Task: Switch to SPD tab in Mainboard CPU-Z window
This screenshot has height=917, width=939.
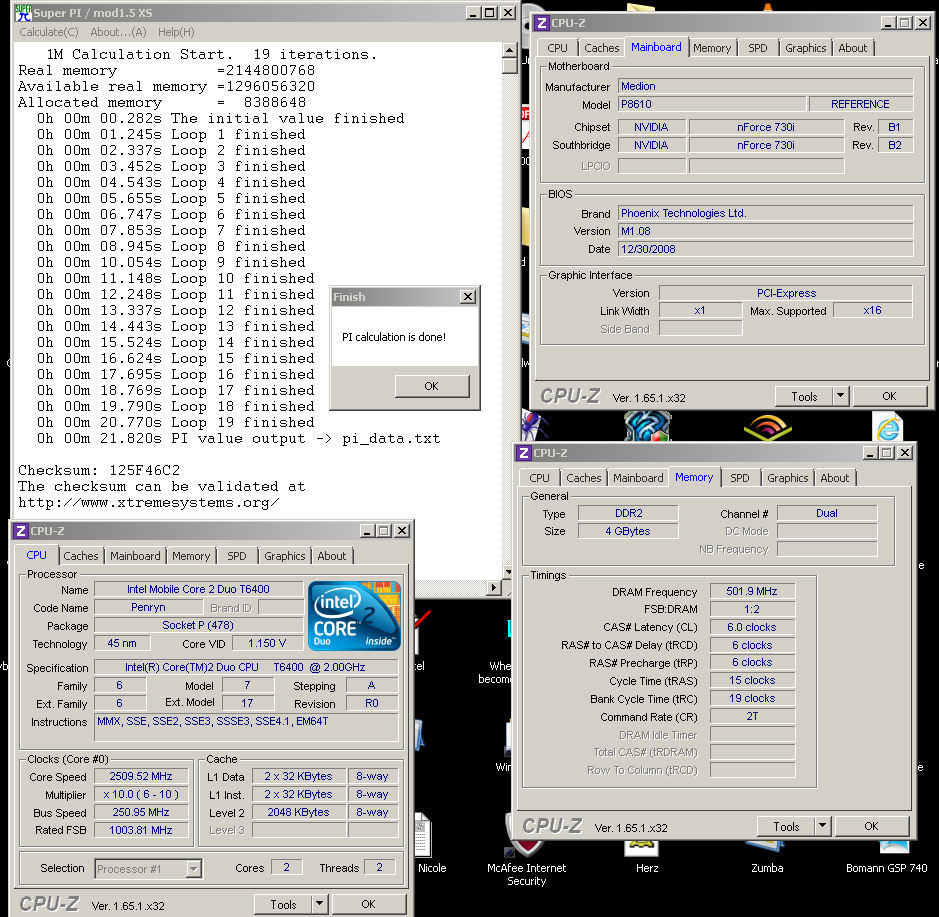Action: tap(758, 48)
